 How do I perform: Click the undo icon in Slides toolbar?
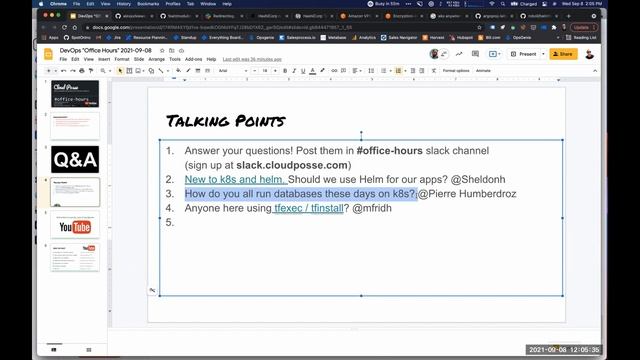[x=63, y=71]
